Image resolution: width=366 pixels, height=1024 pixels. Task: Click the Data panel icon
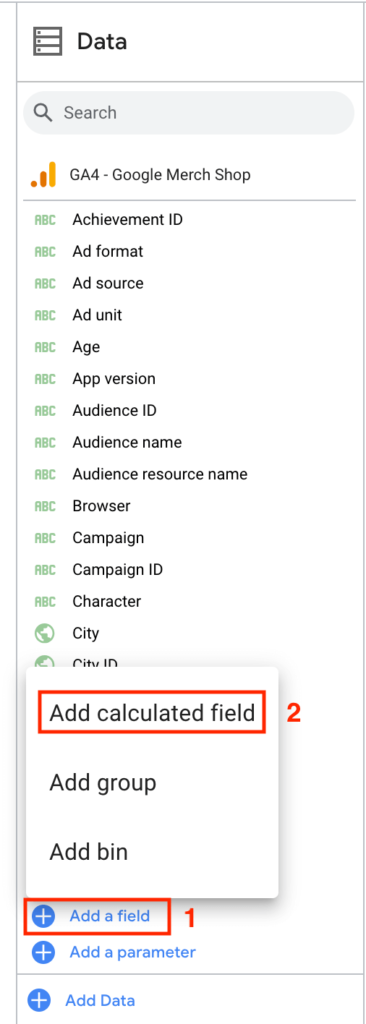(x=48, y=42)
